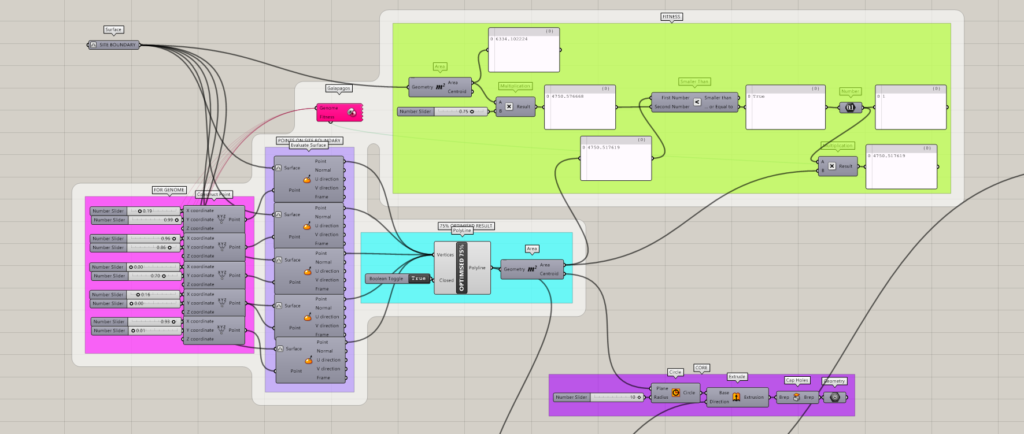Toggle the Boolean Toggle True value

418,277
